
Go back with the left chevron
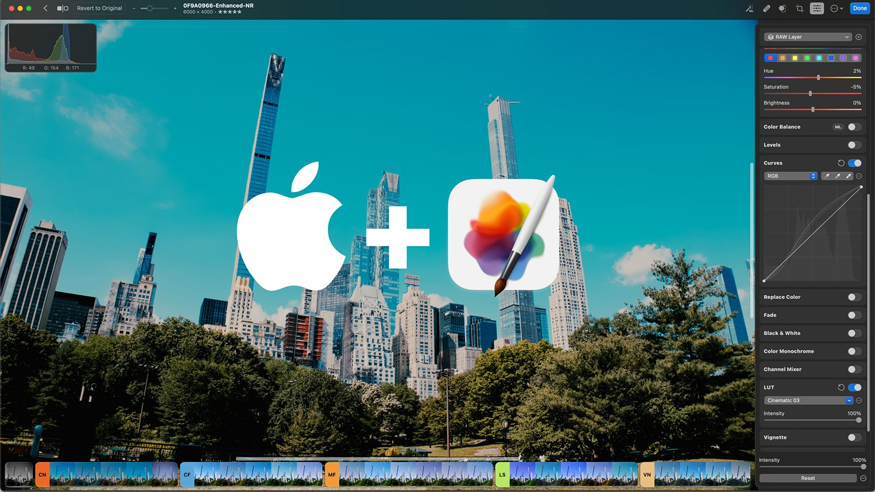pyautogui.click(x=46, y=8)
